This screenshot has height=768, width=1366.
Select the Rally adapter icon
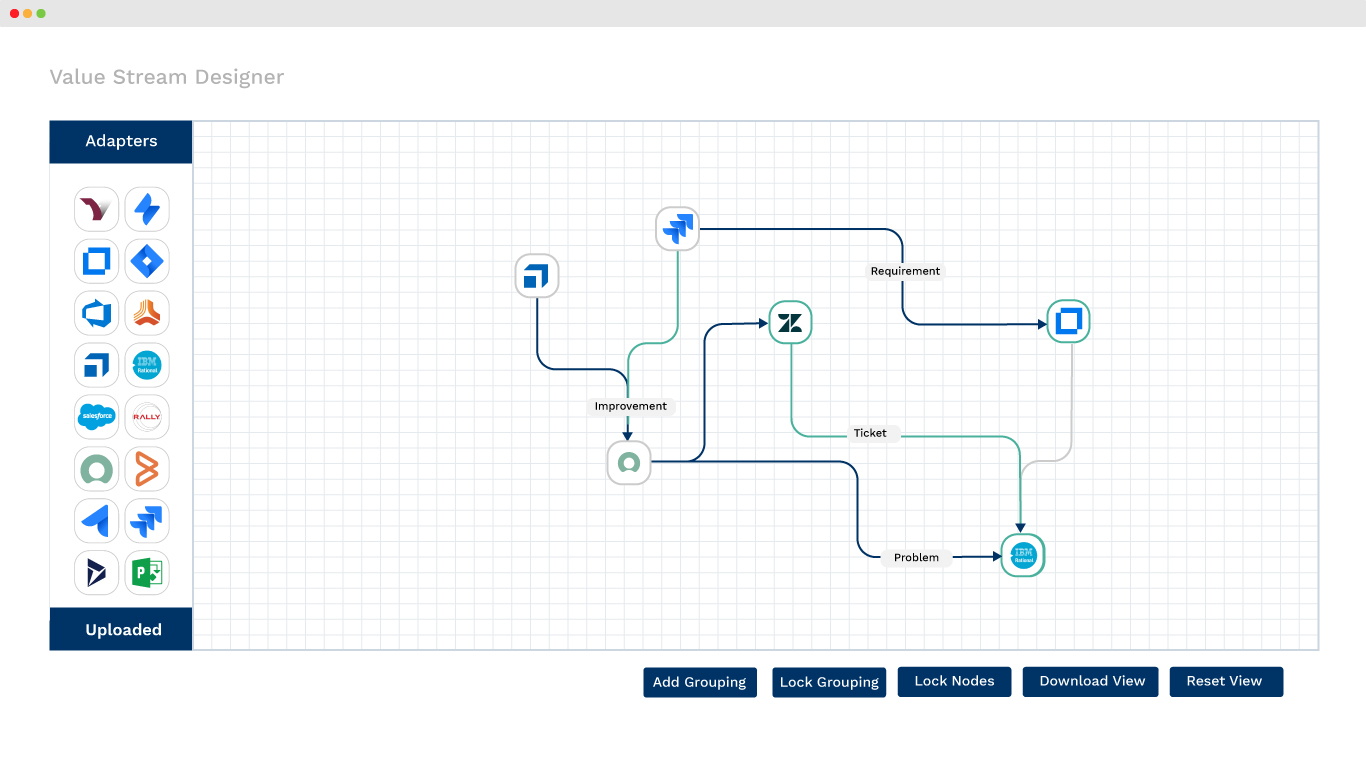click(147, 417)
